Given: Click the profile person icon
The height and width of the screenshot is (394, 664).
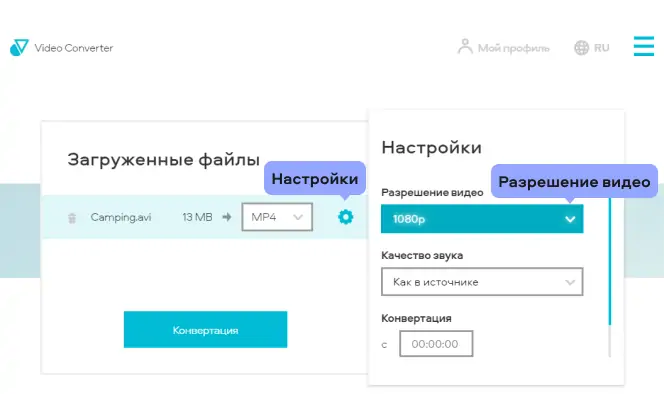Looking at the screenshot, I should (465, 47).
